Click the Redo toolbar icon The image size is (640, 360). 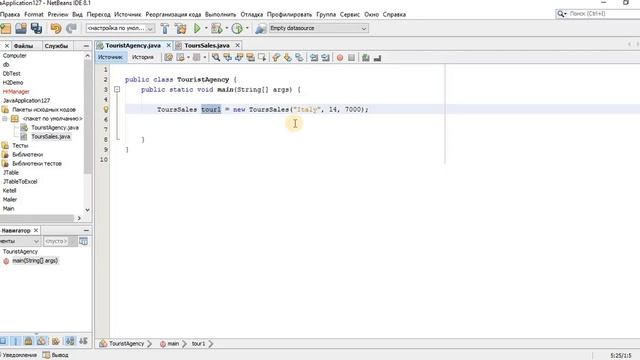click(71, 28)
